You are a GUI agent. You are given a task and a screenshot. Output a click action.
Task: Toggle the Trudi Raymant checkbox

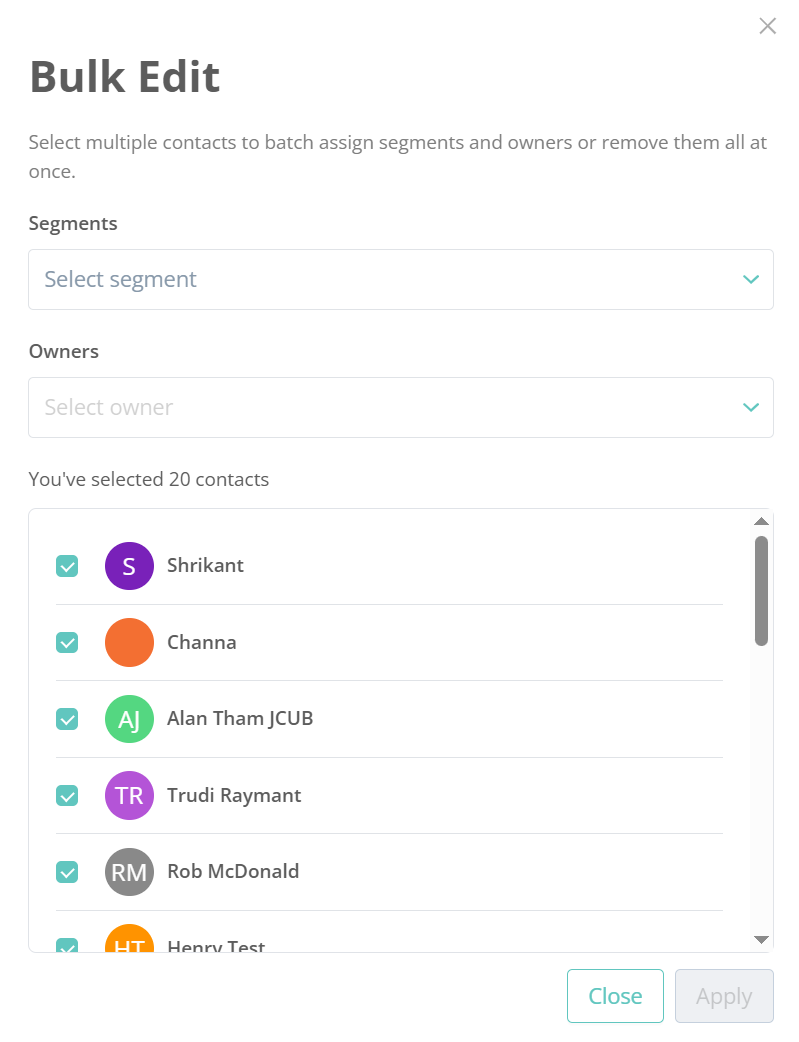[67, 796]
